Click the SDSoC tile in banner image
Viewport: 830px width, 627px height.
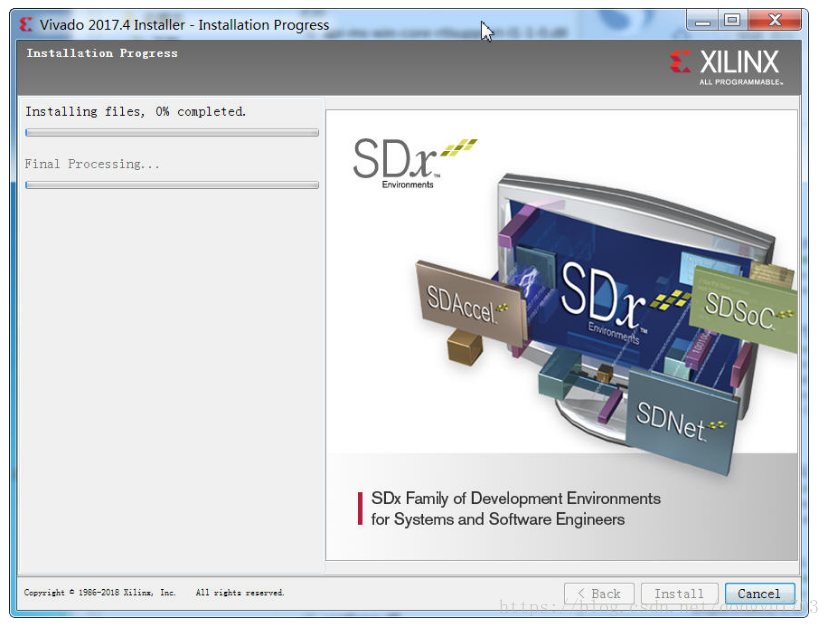(744, 310)
